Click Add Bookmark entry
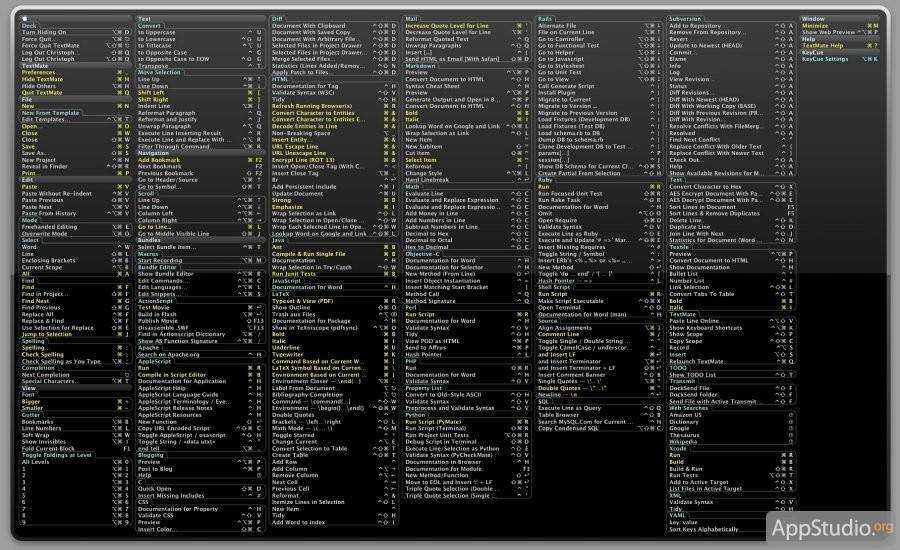 [x=159, y=160]
